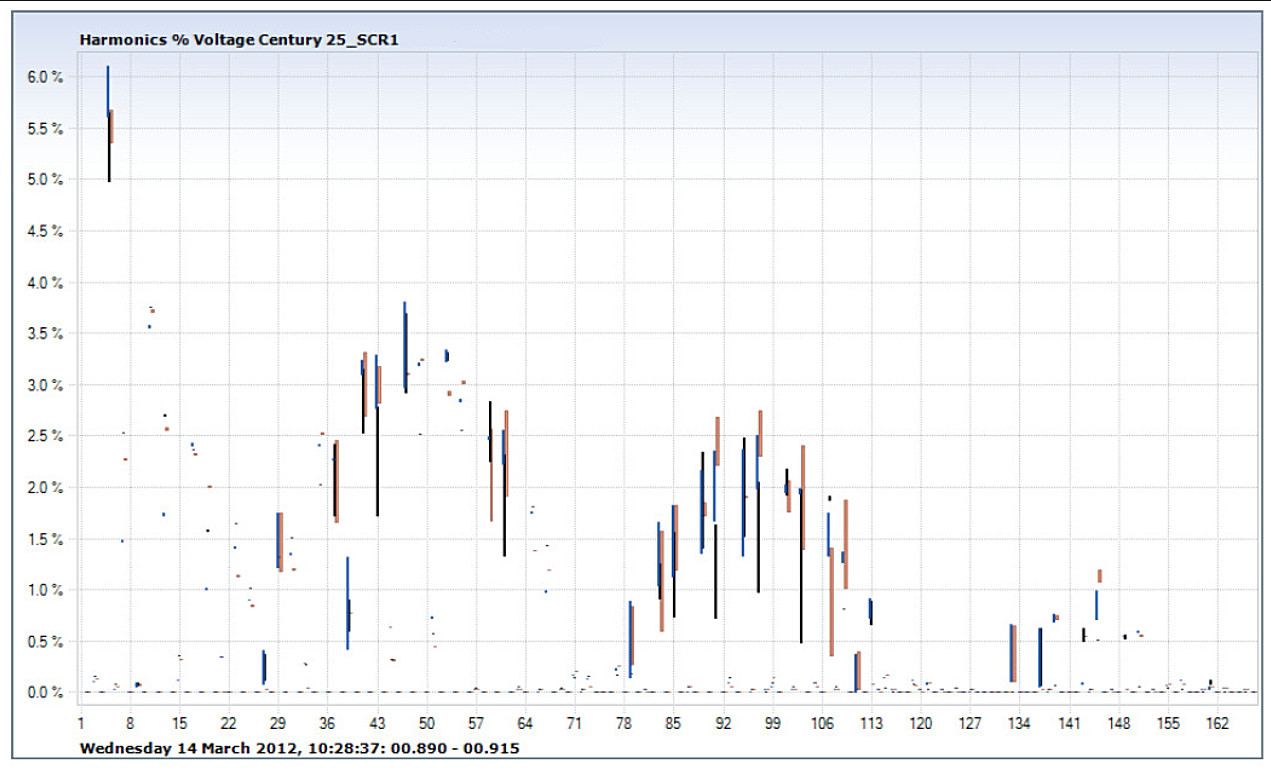The width and height of the screenshot is (1271, 773).
Task: Click harmonic number '1' on x-axis
Action: click(x=81, y=722)
